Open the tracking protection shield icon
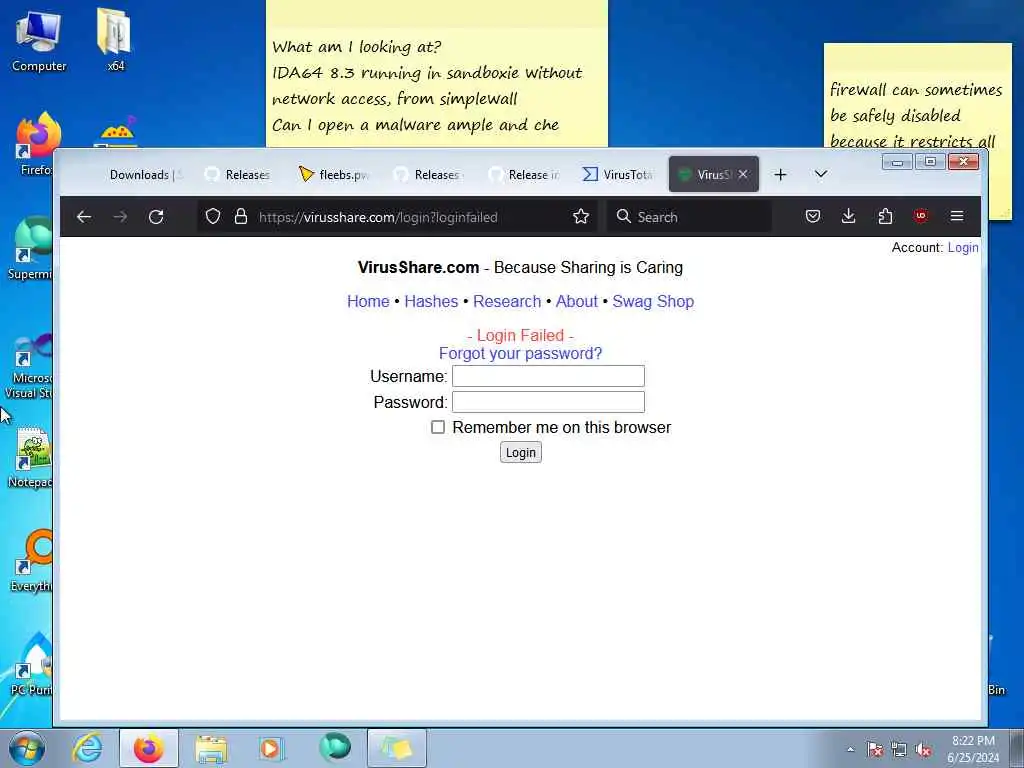The height and width of the screenshot is (768, 1024). (213, 217)
